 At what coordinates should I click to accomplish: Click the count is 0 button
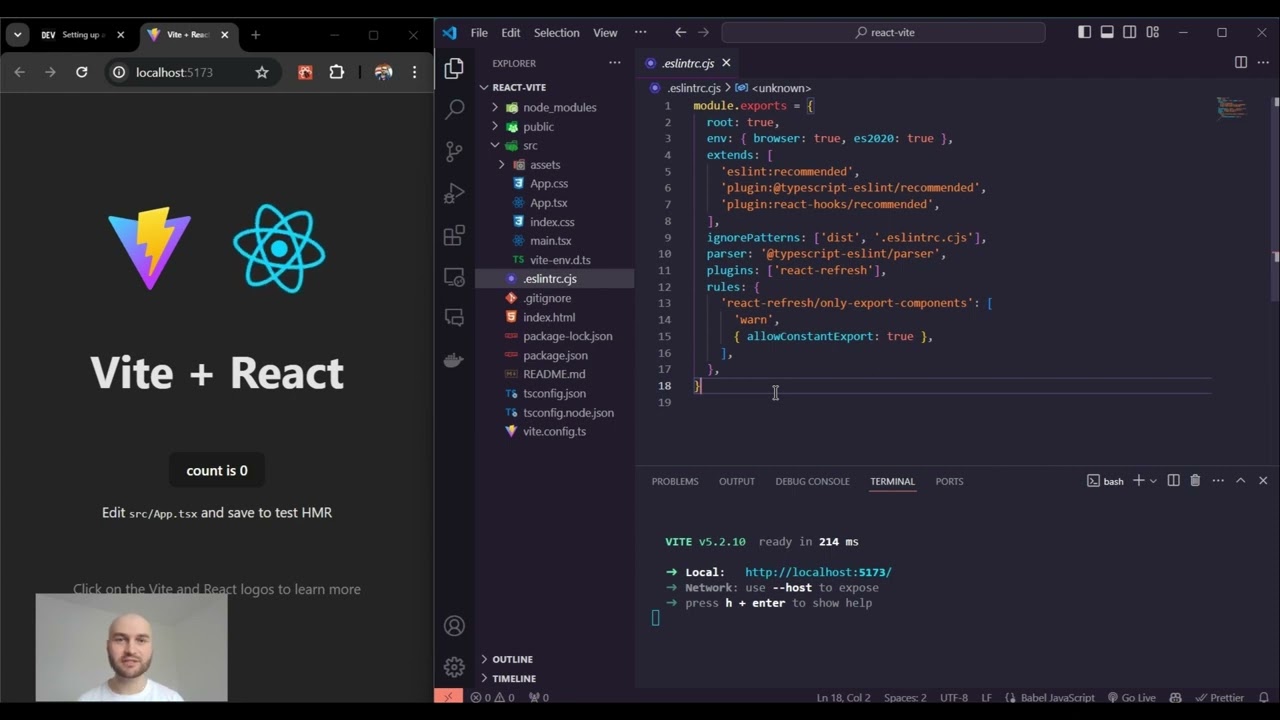(217, 470)
